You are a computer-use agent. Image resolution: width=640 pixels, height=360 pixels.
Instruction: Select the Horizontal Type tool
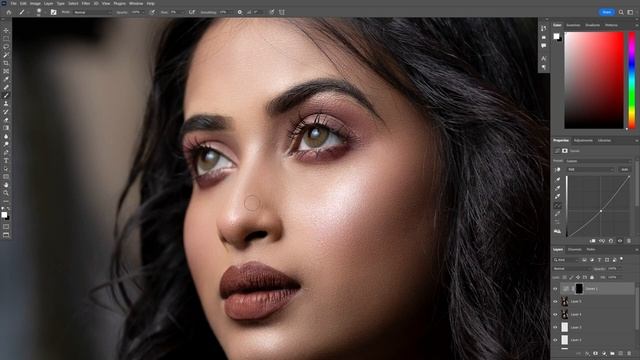(x=6, y=160)
